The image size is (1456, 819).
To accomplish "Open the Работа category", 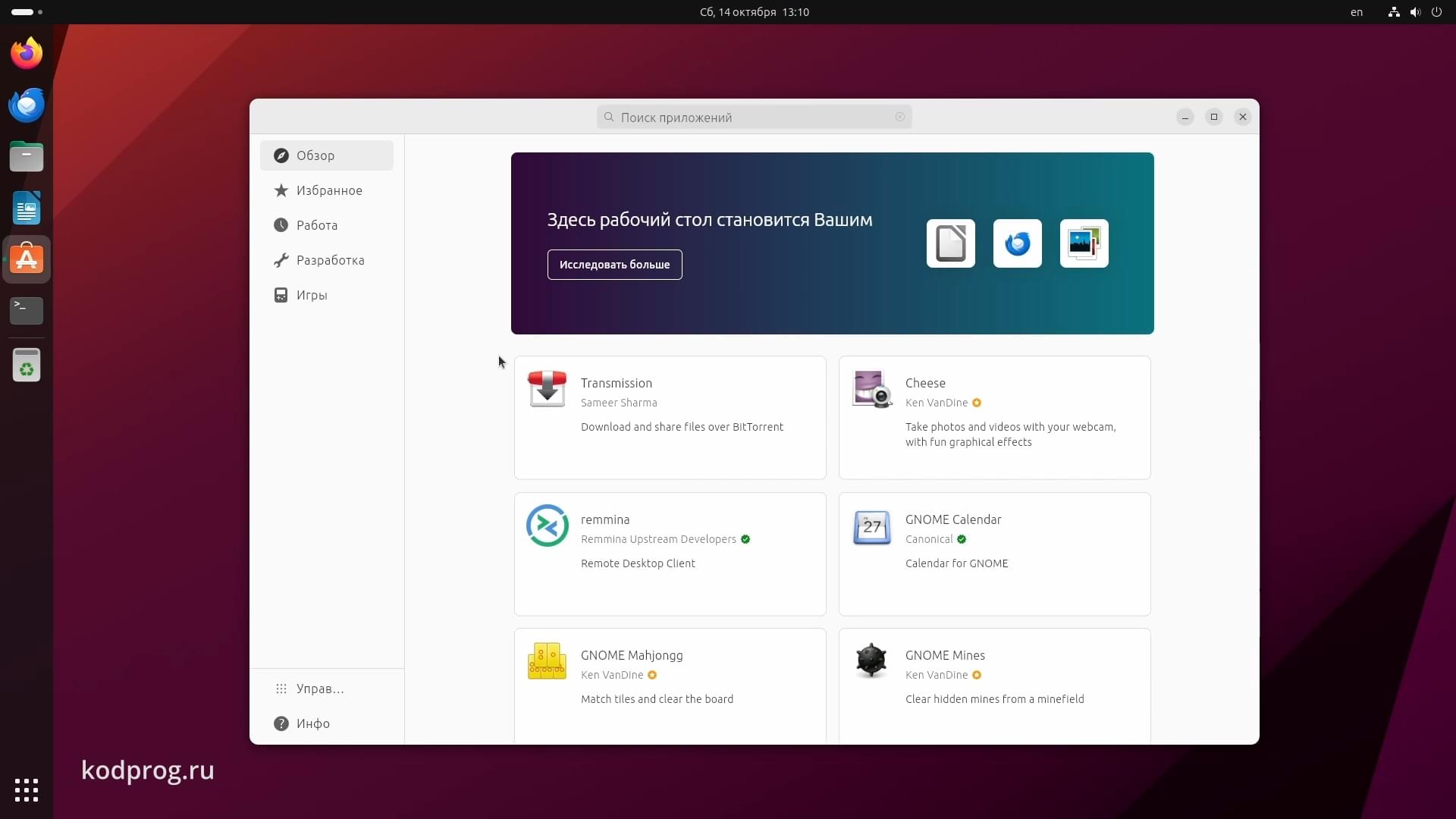I will tap(326, 225).
